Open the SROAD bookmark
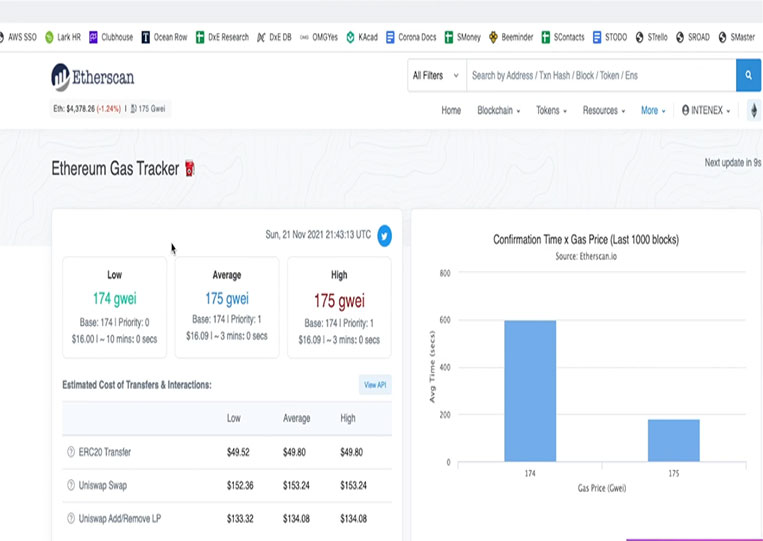 [693, 37]
